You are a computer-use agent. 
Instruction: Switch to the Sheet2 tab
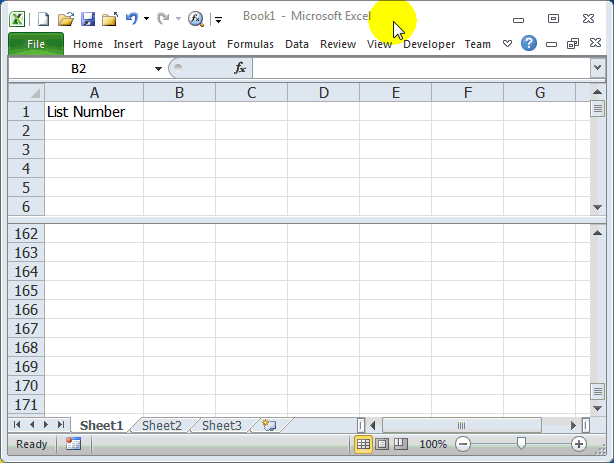(162, 425)
